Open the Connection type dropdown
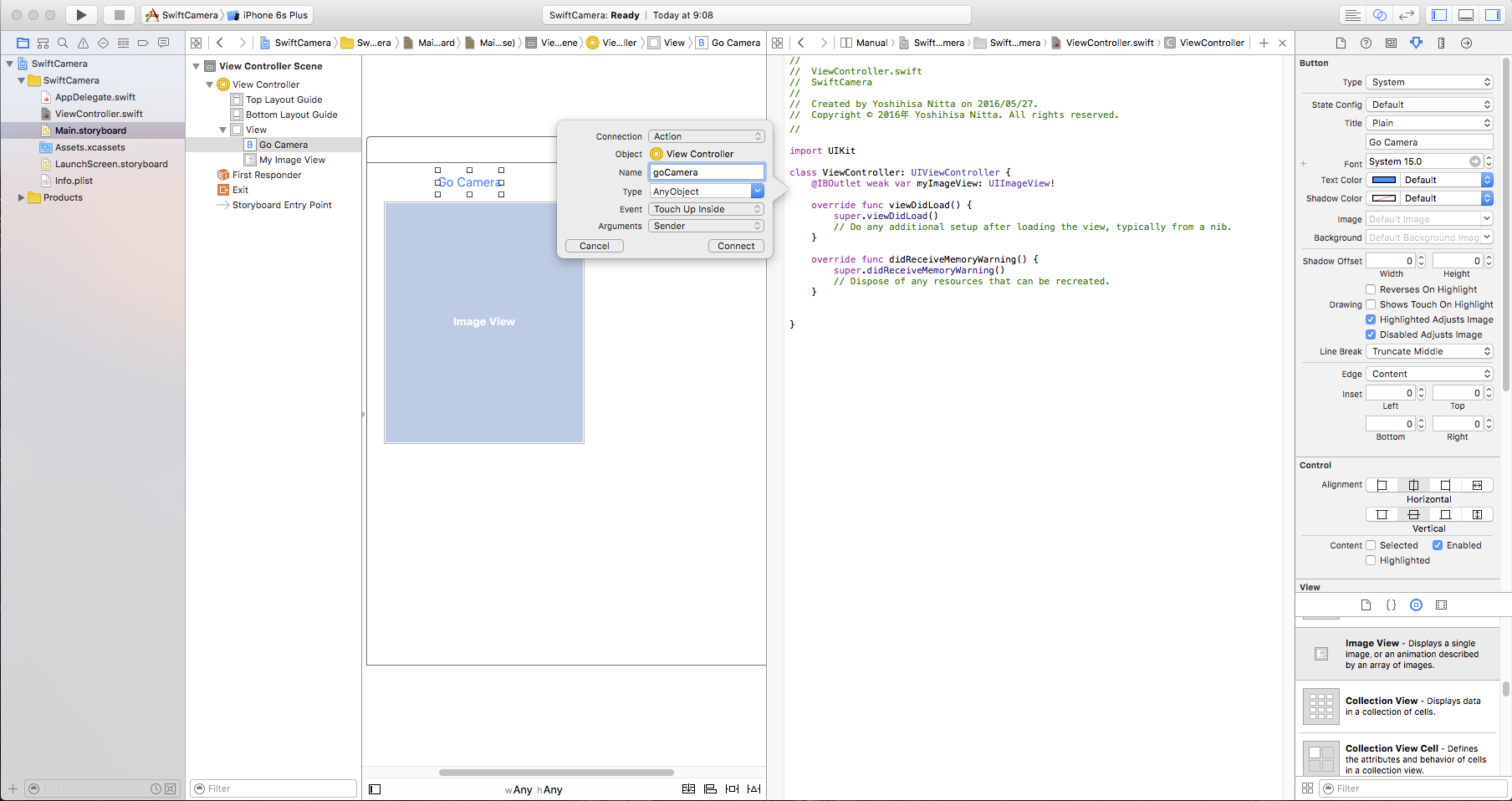 (x=707, y=136)
